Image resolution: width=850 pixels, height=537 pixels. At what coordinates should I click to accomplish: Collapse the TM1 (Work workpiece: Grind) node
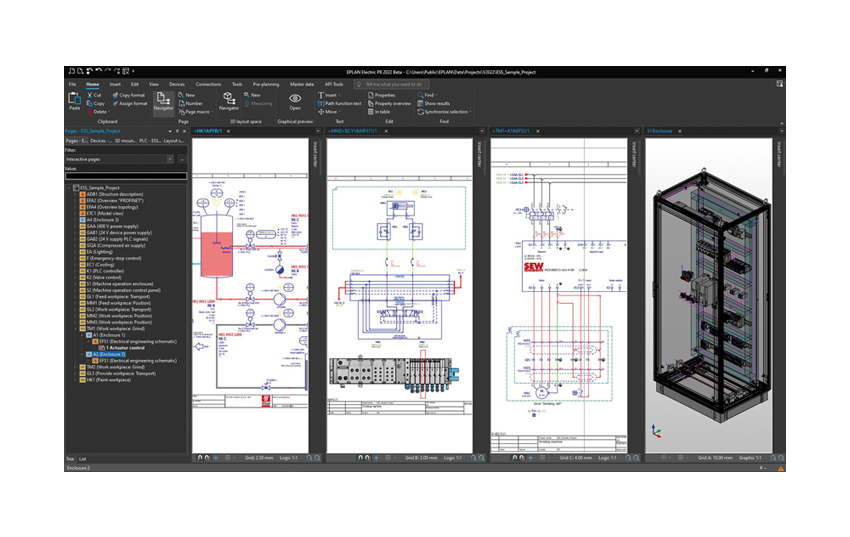pyautogui.click(x=75, y=329)
